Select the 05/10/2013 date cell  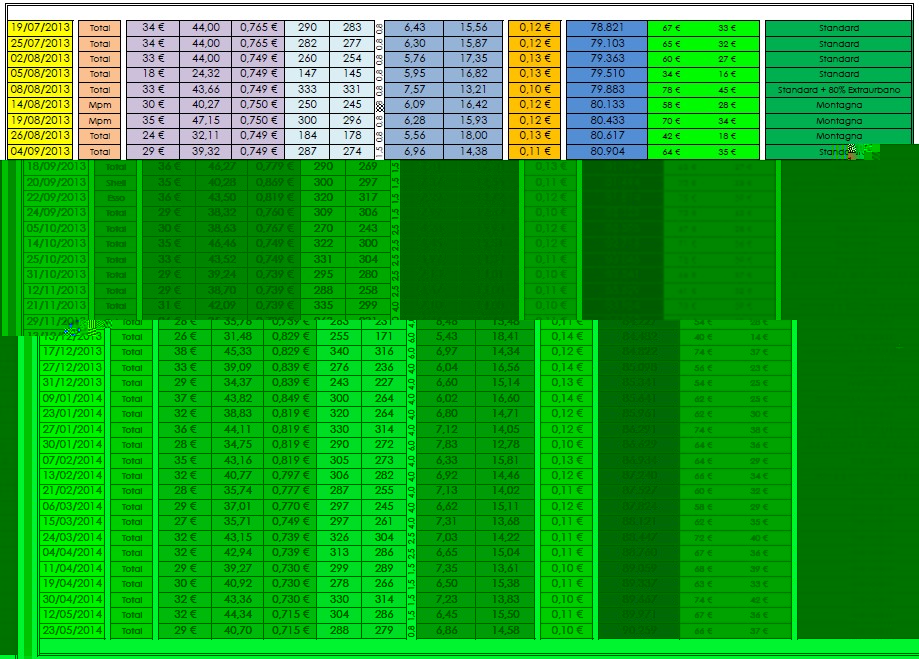pyautogui.click(x=56, y=229)
